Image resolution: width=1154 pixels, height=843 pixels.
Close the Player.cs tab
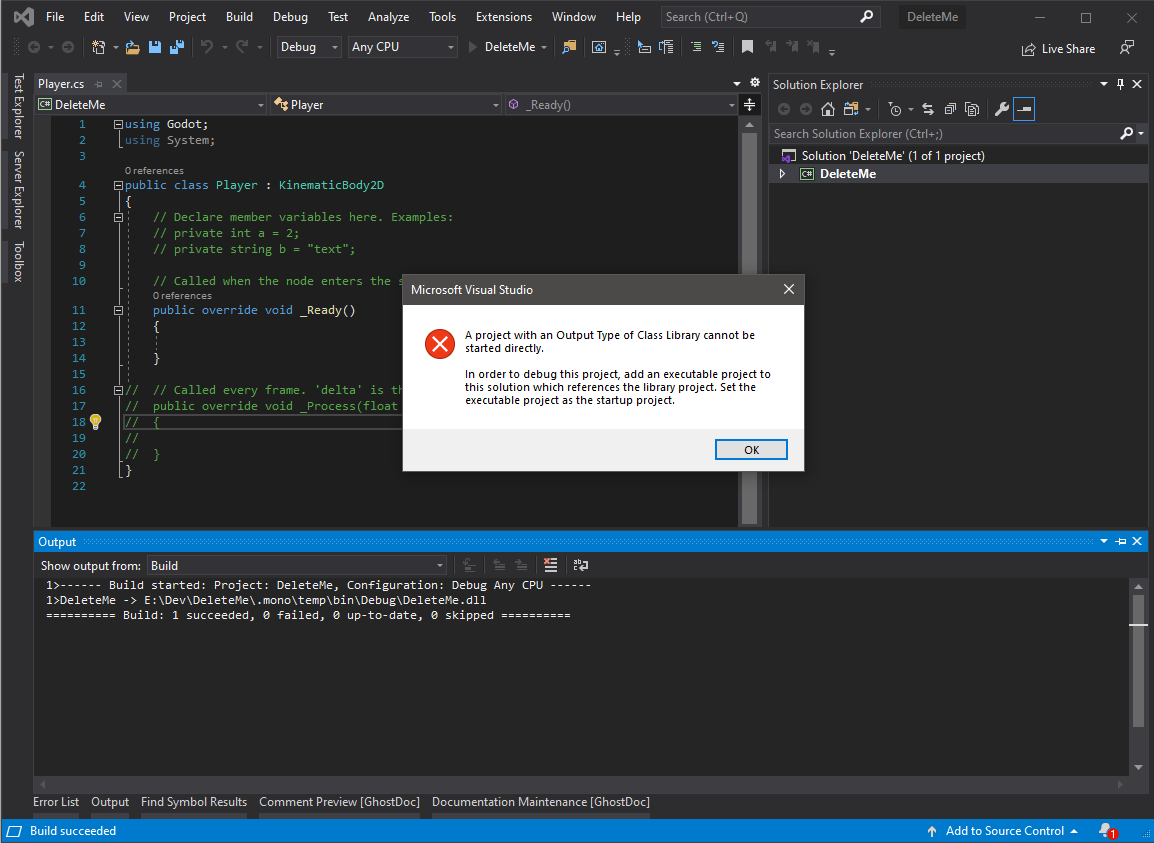click(116, 84)
